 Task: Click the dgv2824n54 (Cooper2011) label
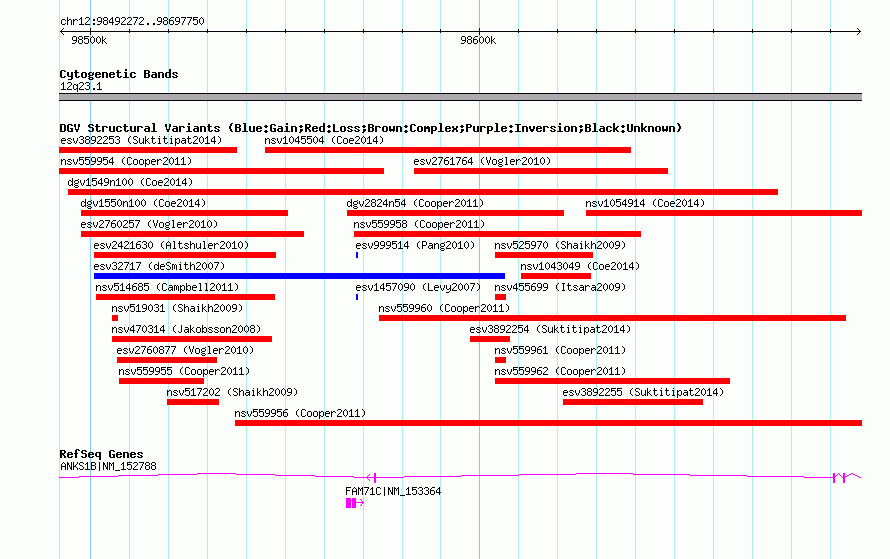coord(415,203)
